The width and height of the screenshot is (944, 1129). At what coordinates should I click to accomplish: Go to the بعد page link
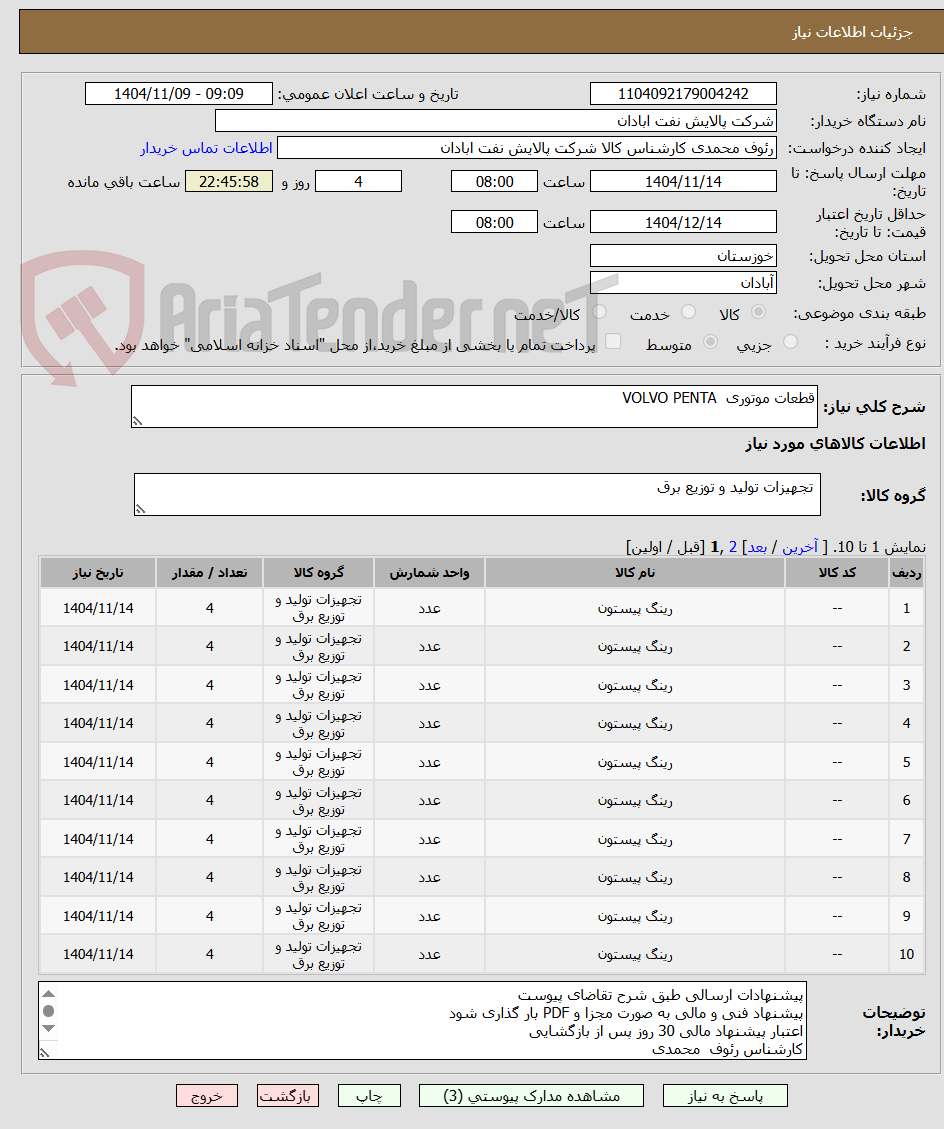[x=758, y=547]
